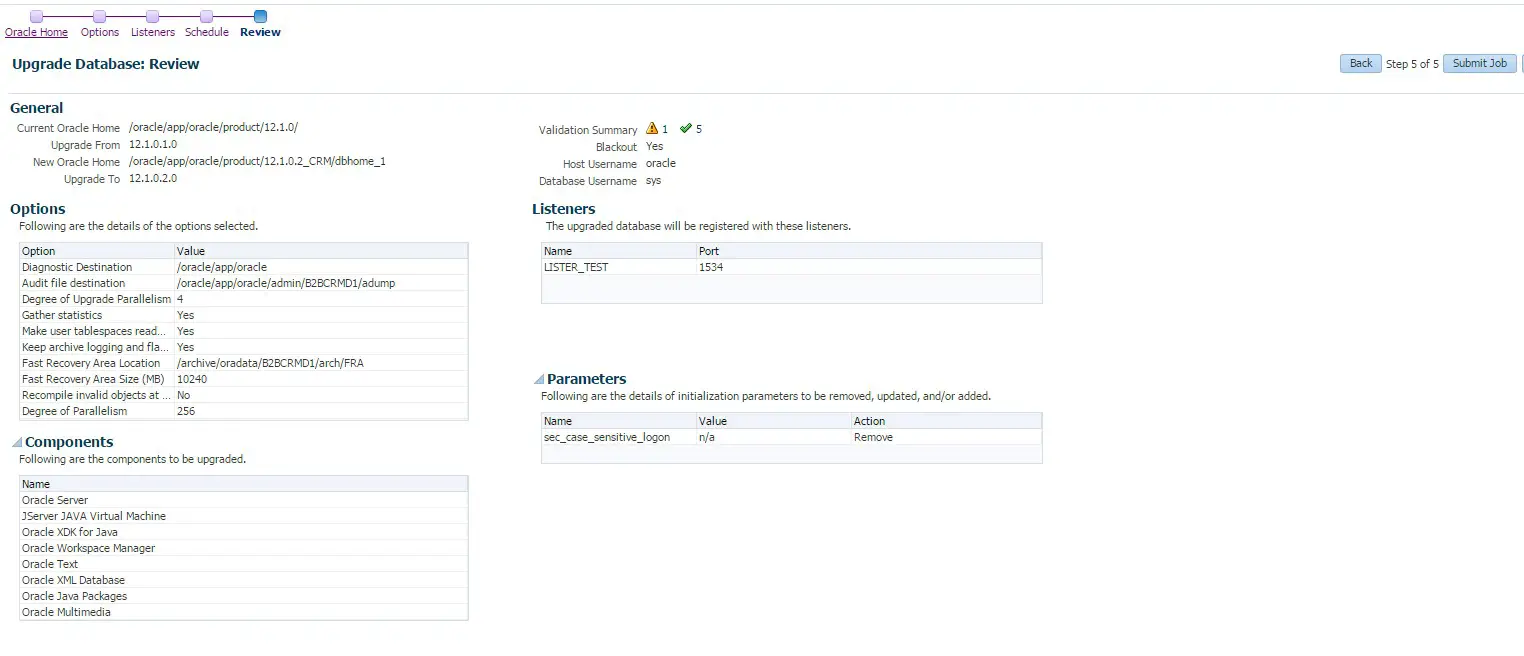Image resolution: width=1524 pixels, height=656 pixels.
Task: Select JServer JAVA Virtual Machine component
Action: [243, 516]
